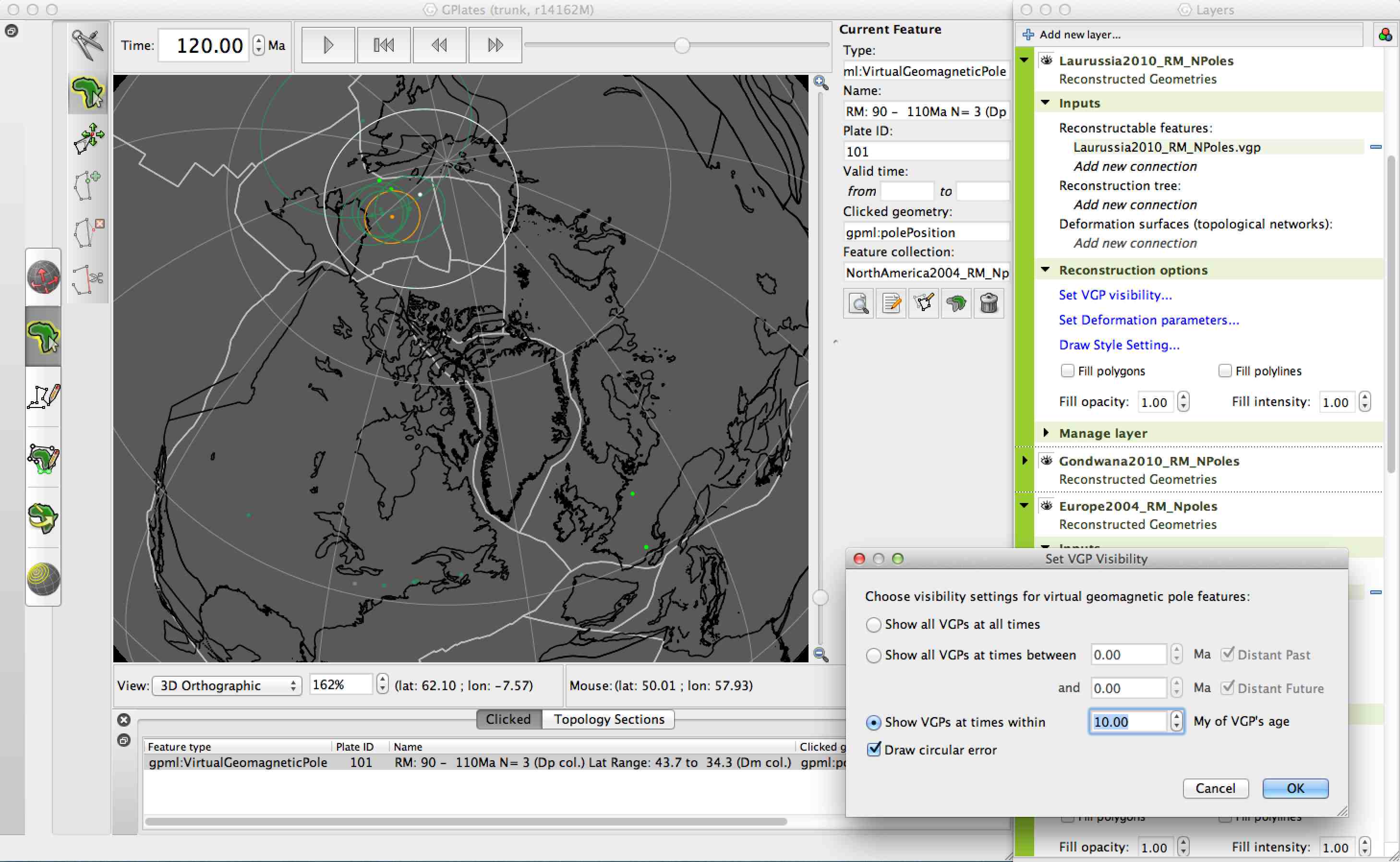
Task: Detach the tool palette dock icon
Action: click(x=12, y=31)
